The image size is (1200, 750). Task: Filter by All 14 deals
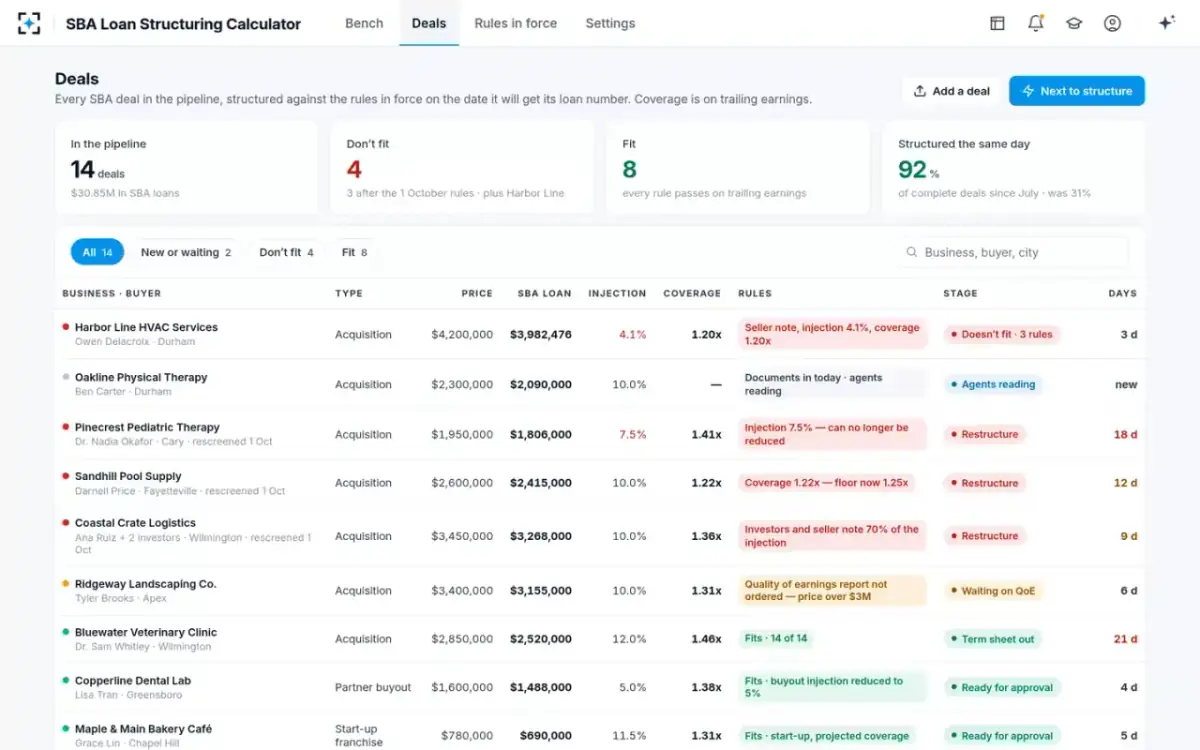(x=97, y=252)
